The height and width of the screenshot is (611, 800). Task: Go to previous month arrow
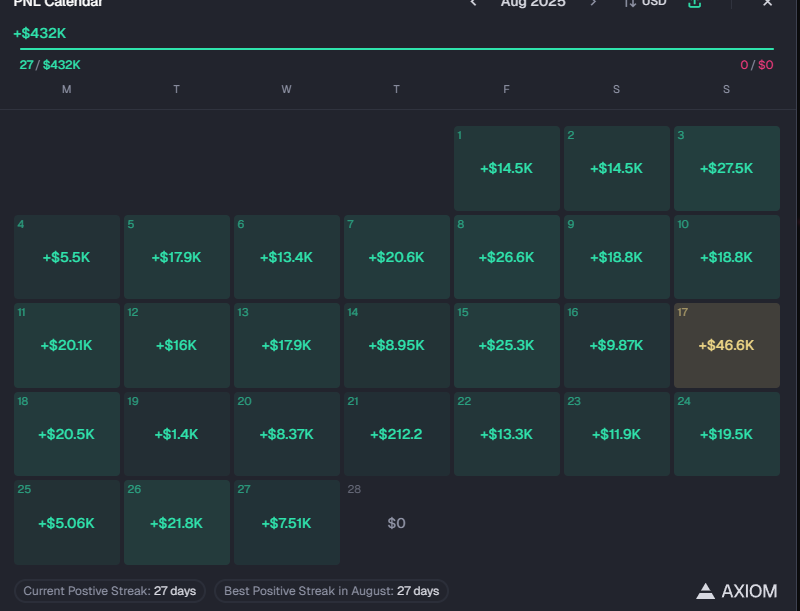pyautogui.click(x=473, y=3)
